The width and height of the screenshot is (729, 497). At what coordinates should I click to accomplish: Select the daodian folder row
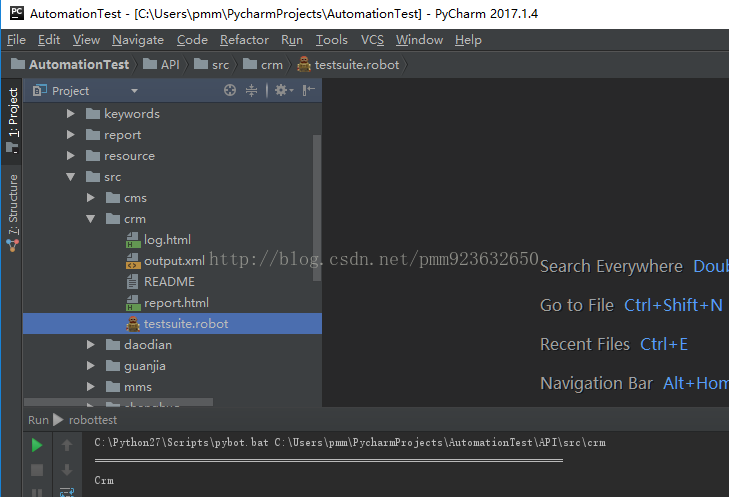[172, 345]
